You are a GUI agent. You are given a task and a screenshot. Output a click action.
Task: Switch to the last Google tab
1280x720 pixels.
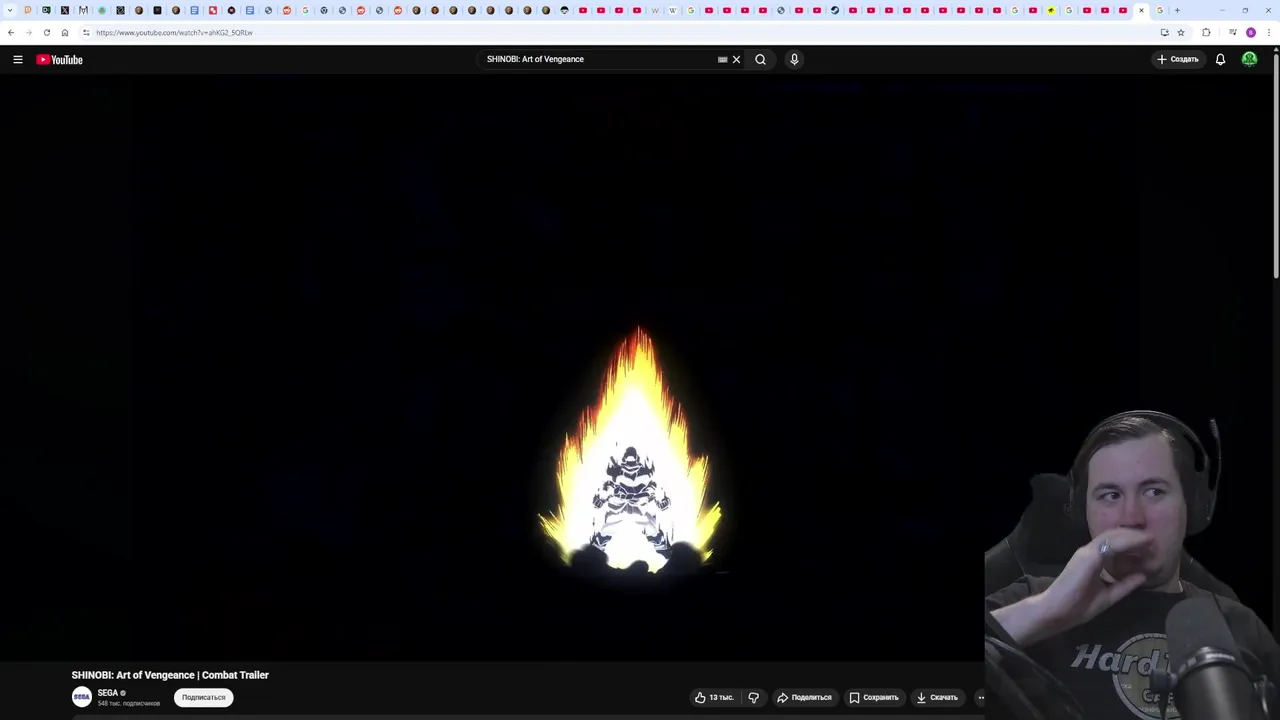click(x=1160, y=10)
